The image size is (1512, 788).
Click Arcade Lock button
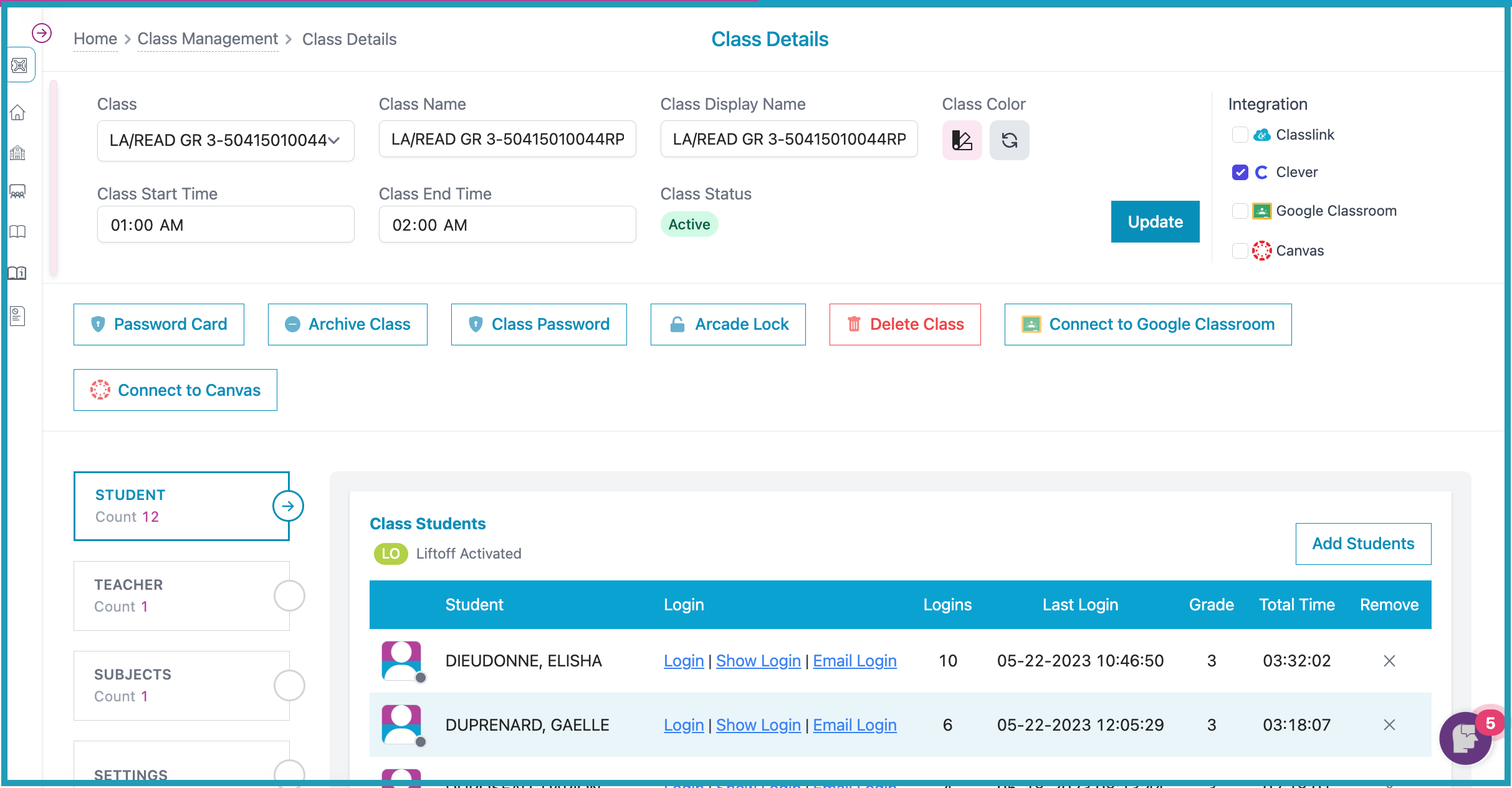pyautogui.click(x=728, y=324)
